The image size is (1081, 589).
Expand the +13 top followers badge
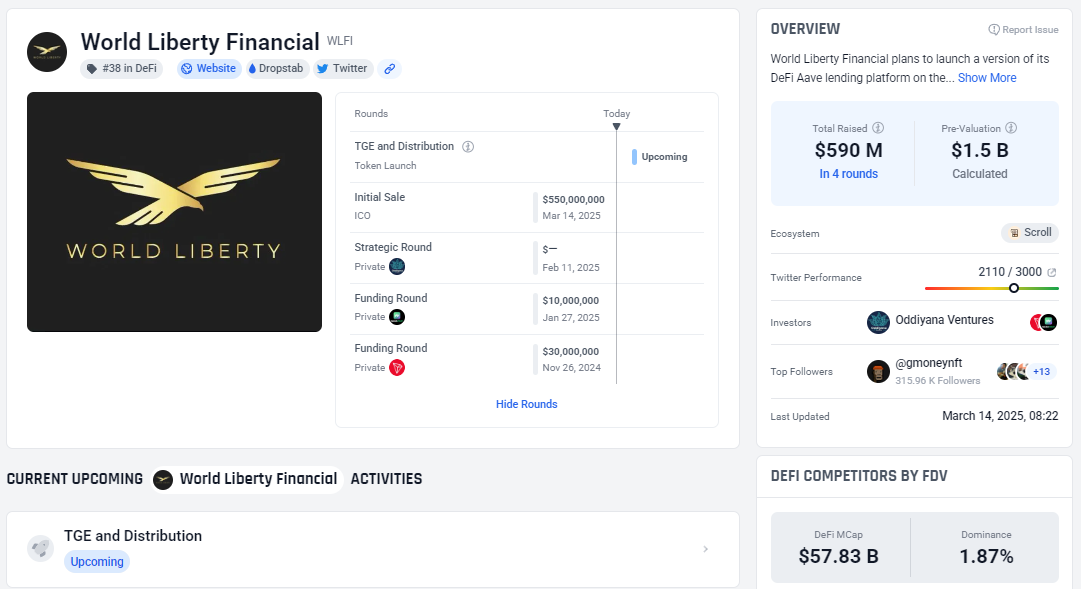click(x=1041, y=372)
